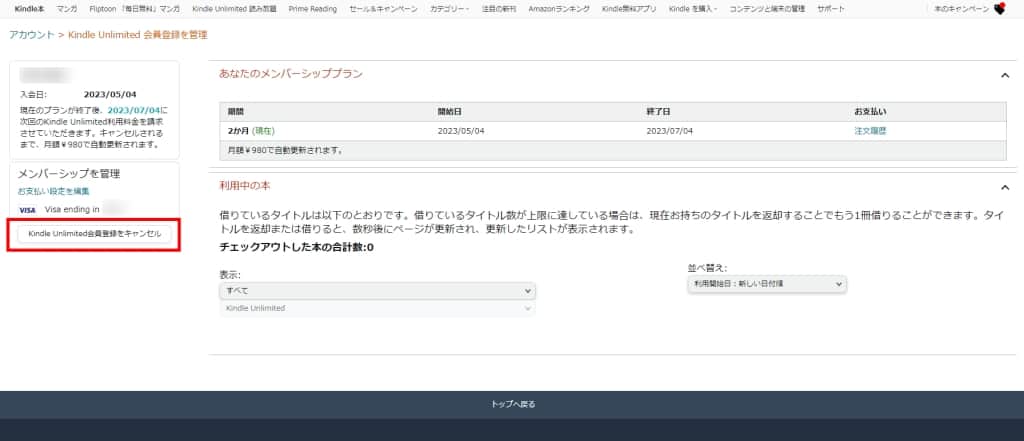Open the マンガ nav item
1024x441 pixels.
[x=67, y=9]
